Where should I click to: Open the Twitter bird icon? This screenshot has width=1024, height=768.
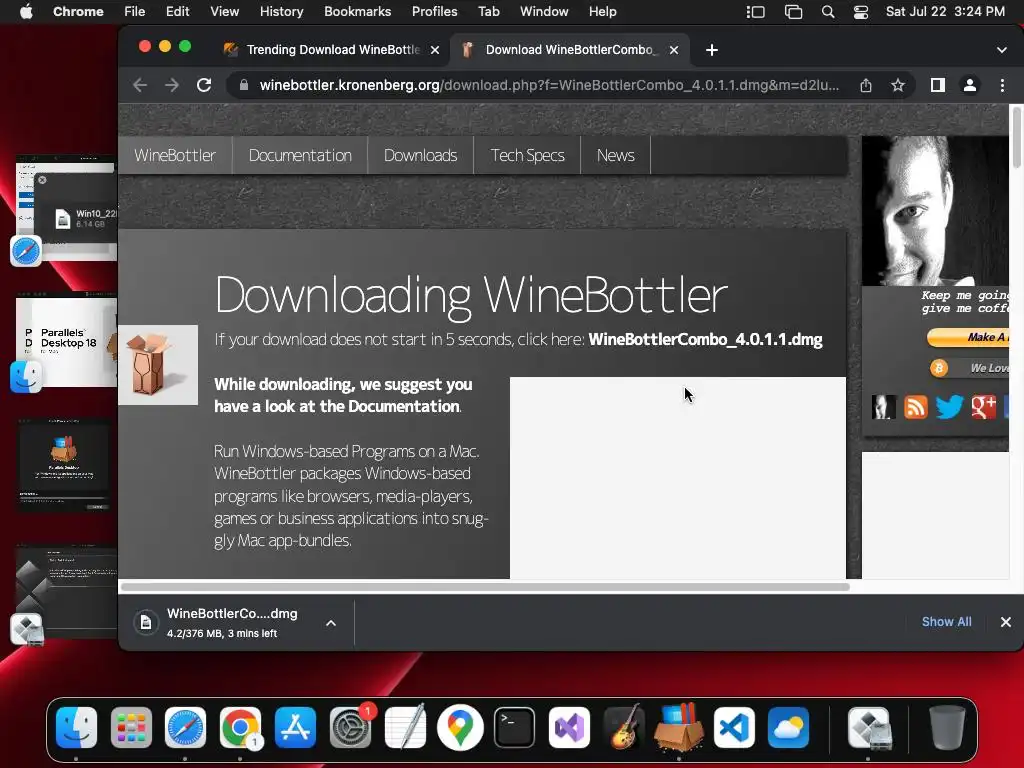click(950, 407)
